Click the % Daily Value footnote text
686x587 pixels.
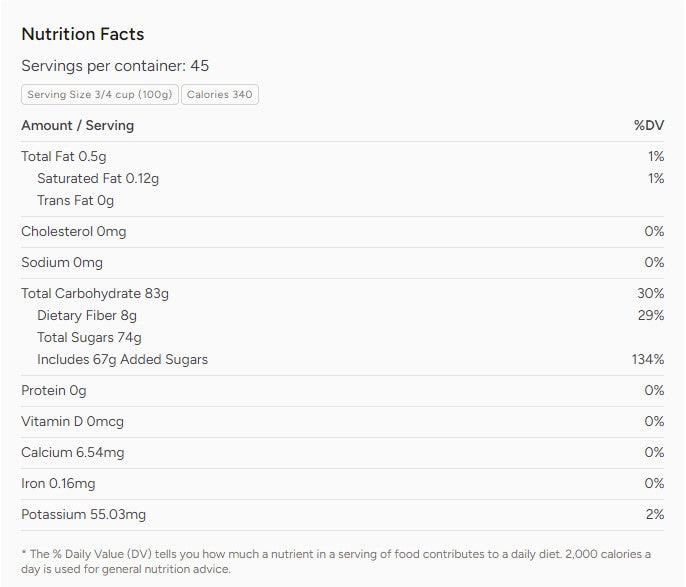click(x=335, y=561)
